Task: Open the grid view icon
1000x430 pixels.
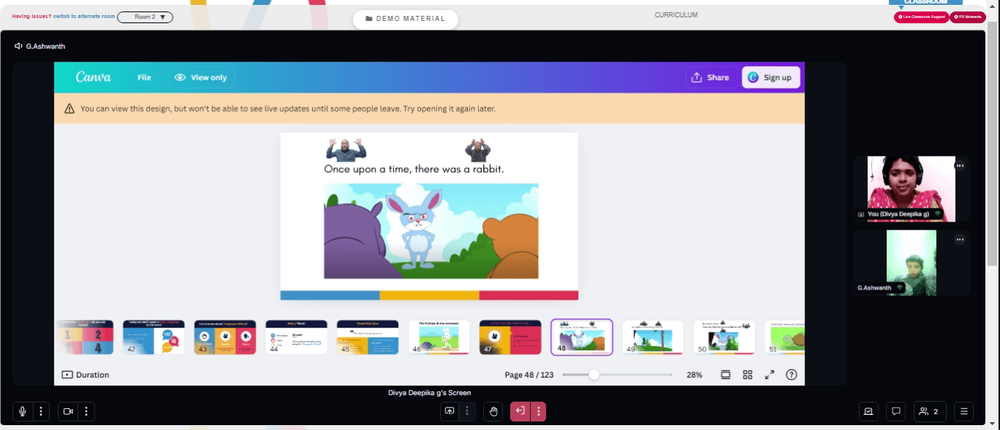Action: pos(747,374)
